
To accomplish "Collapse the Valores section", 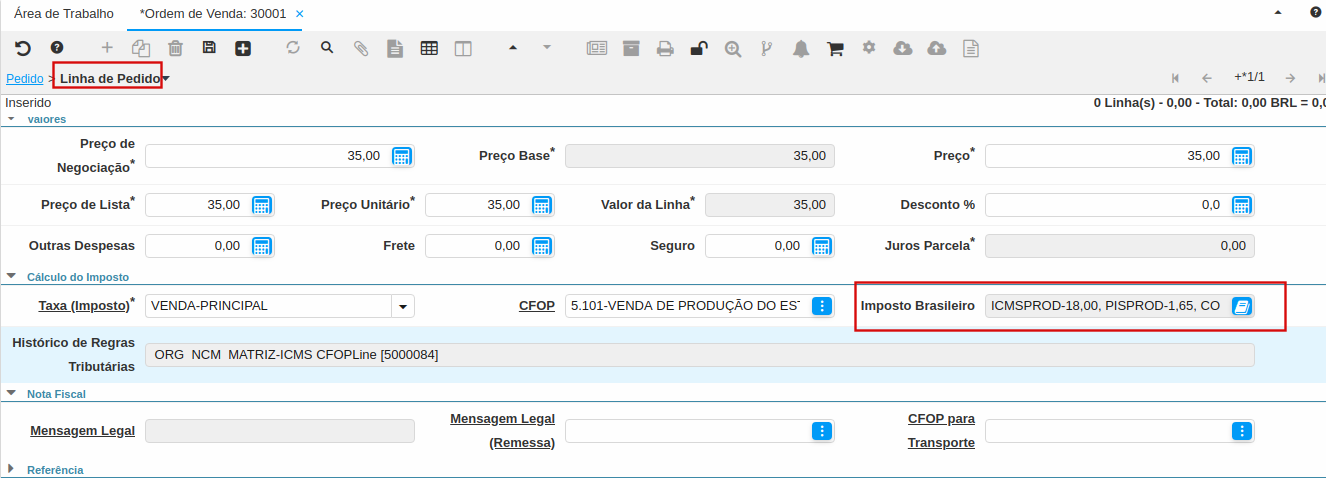I will pyautogui.click(x=11, y=119).
